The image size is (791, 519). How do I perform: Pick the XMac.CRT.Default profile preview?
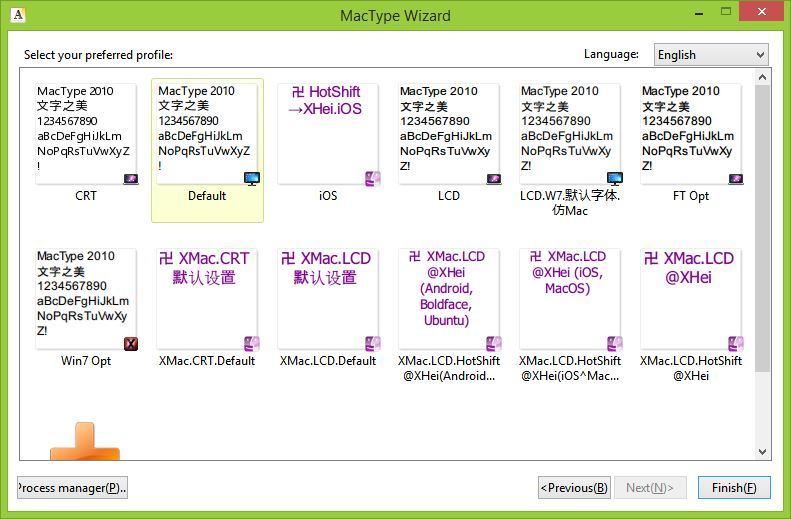207,299
